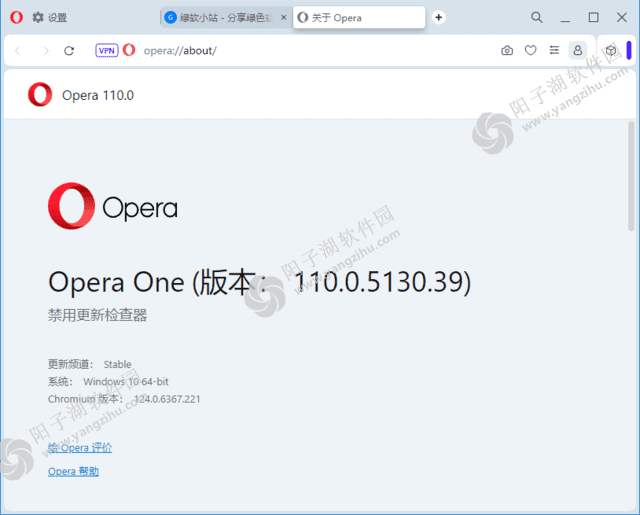640x515 pixels.
Task: Click the 禁用更新检查器 text
Action: point(98,315)
